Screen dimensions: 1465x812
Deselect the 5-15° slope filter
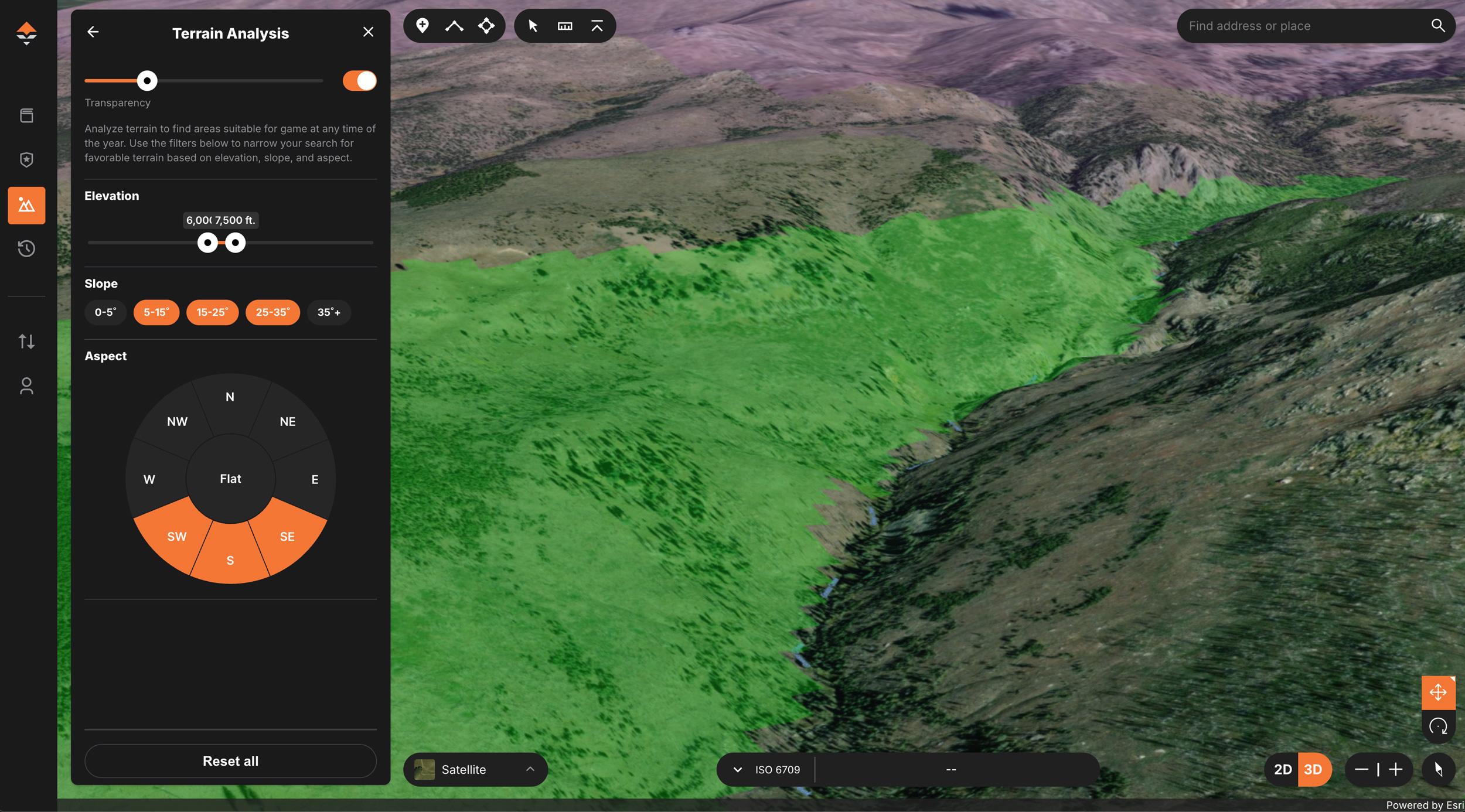pyautogui.click(x=156, y=312)
